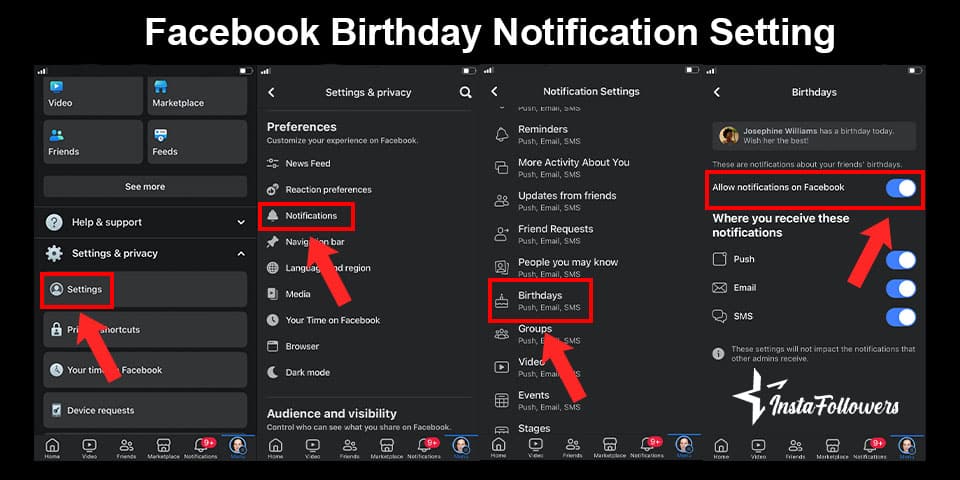Screen dimensions: 960x480
Task: Disable Email birthday notifications
Action: [901, 288]
